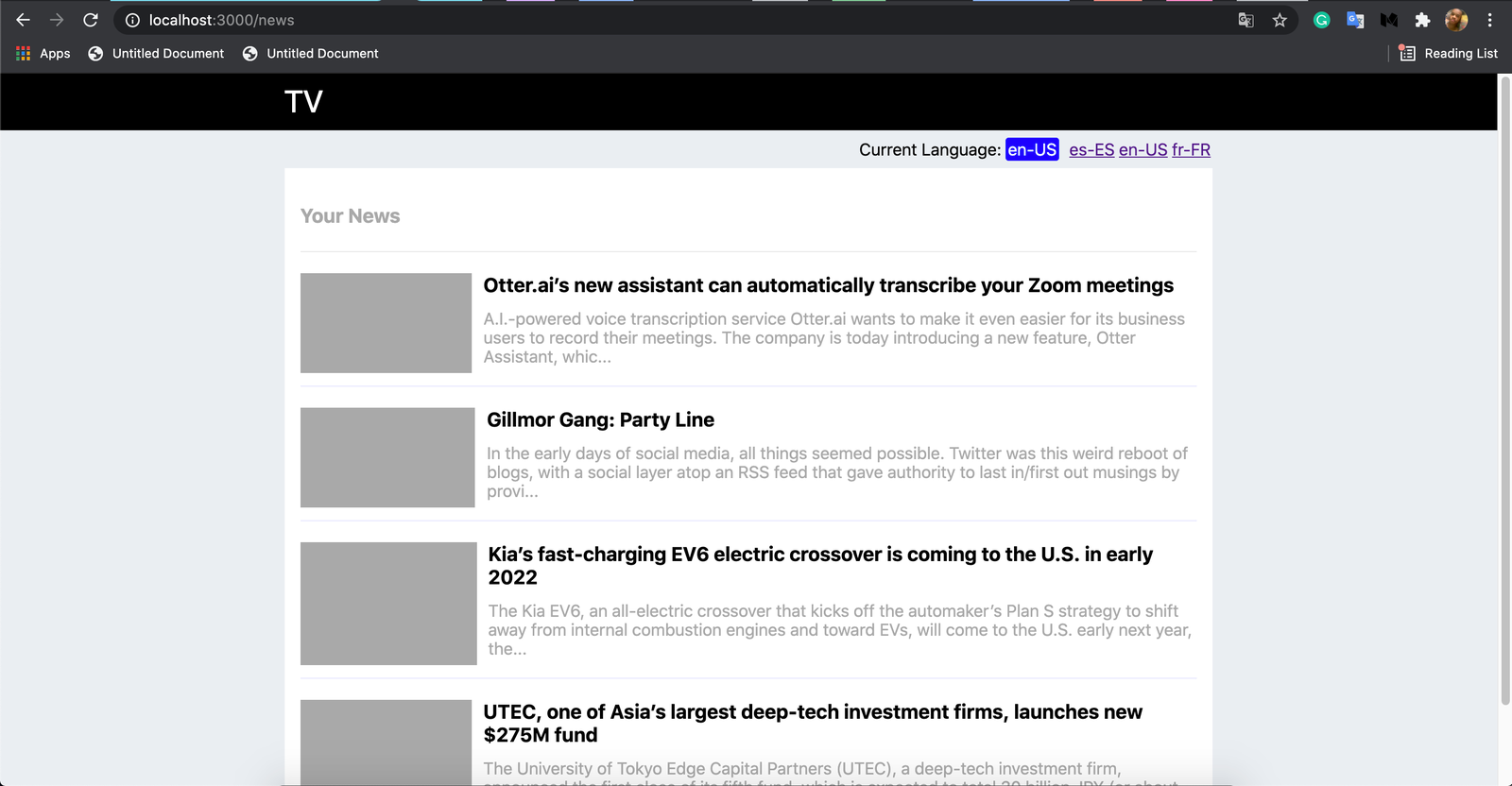
Task: Switch language to fr-FR
Action: click(1191, 150)
